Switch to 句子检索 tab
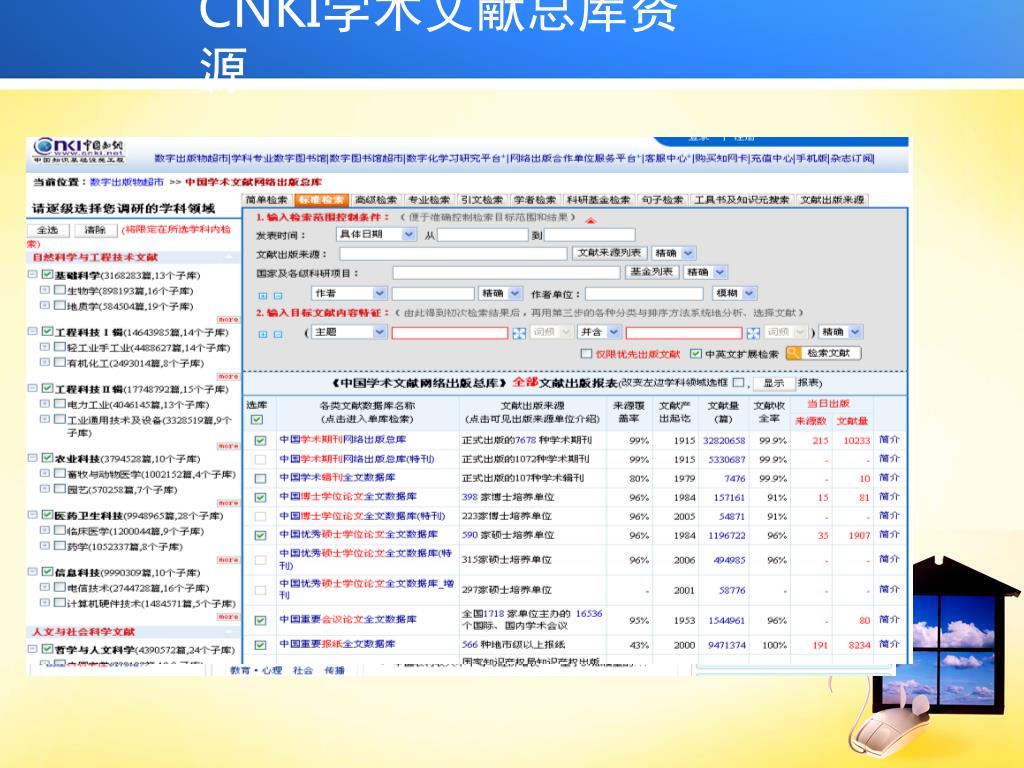The height and width of the screenshot is (768, 1024). click(x=662, y=200)
